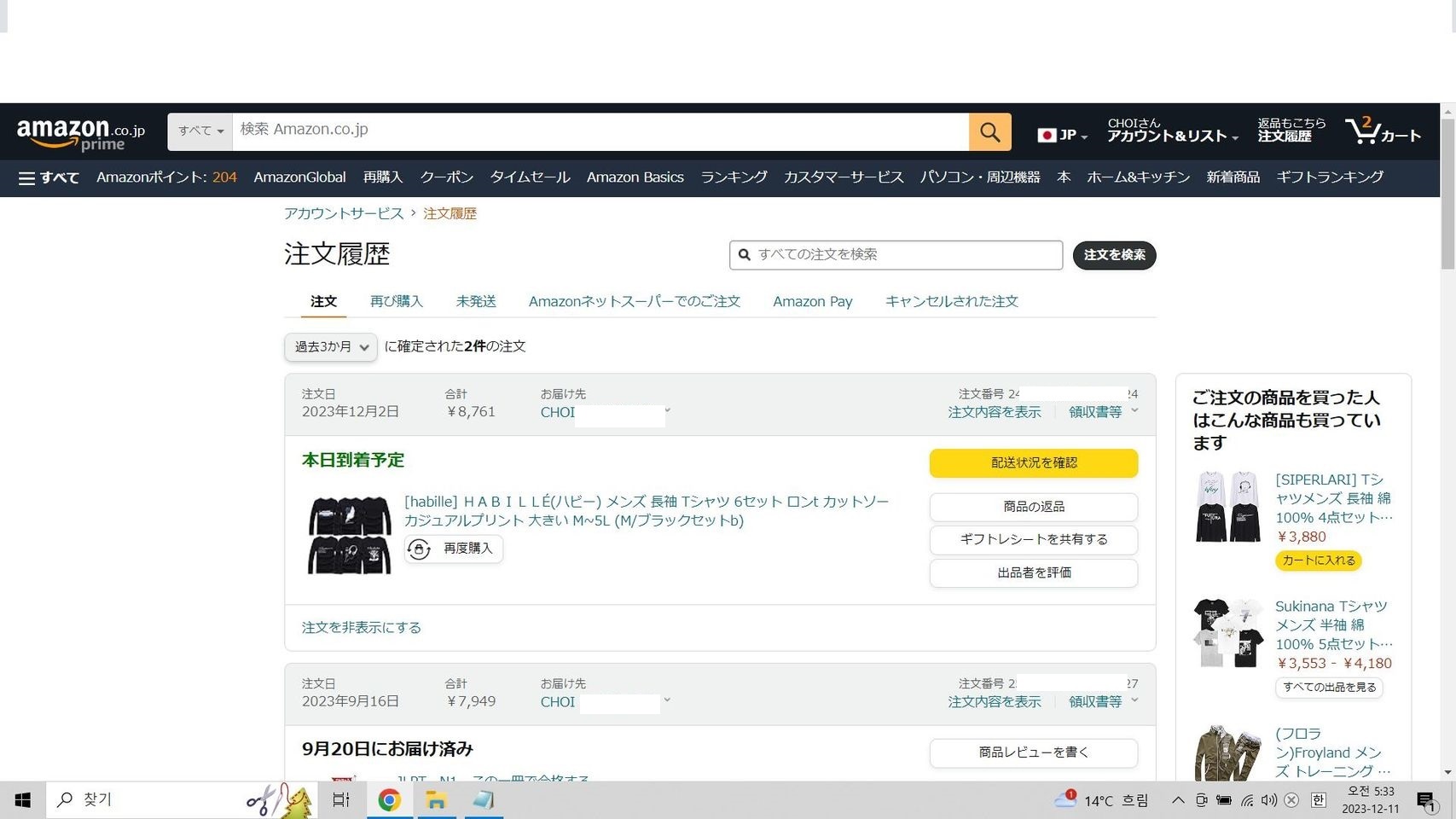Screen dimensions: 1456x819
Task: Open the notepad-like app in taskbar
Action: pyautogui.click(x=484, y=800)
